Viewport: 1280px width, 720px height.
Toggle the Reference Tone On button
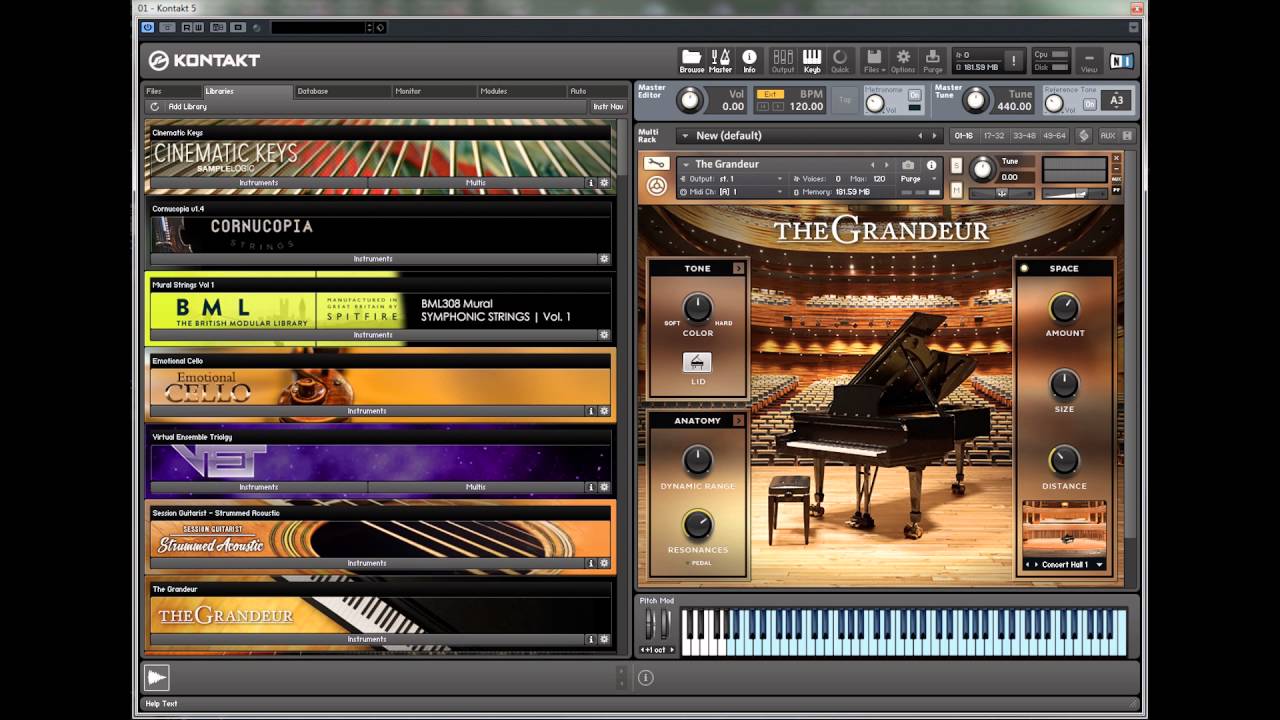pos(1090,104)
